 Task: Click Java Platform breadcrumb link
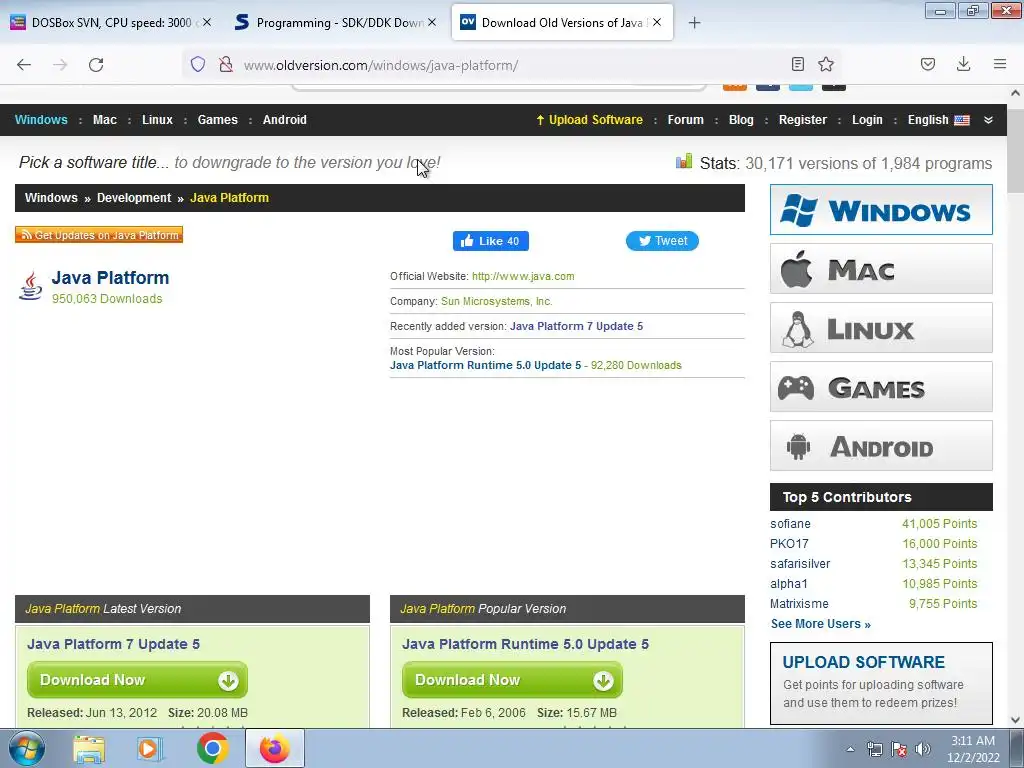229,198
